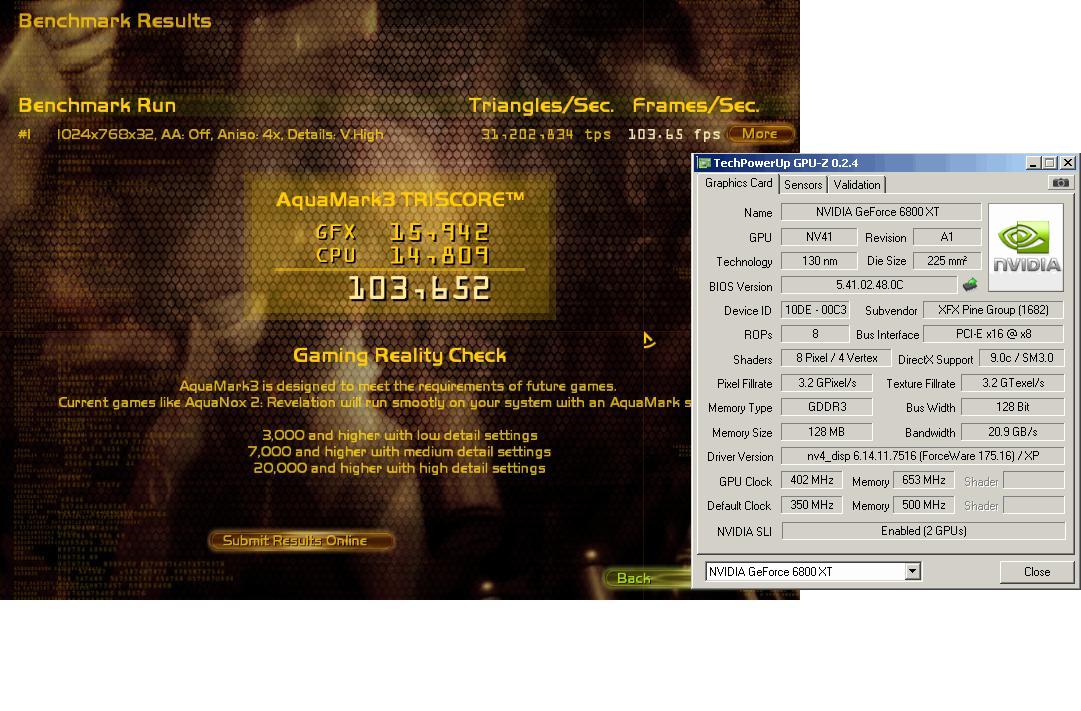Click Texture Fillrate field 3.2 GTexel/s
The width and height of the screenshot is (1081, 711).
tap(1012, 383)
